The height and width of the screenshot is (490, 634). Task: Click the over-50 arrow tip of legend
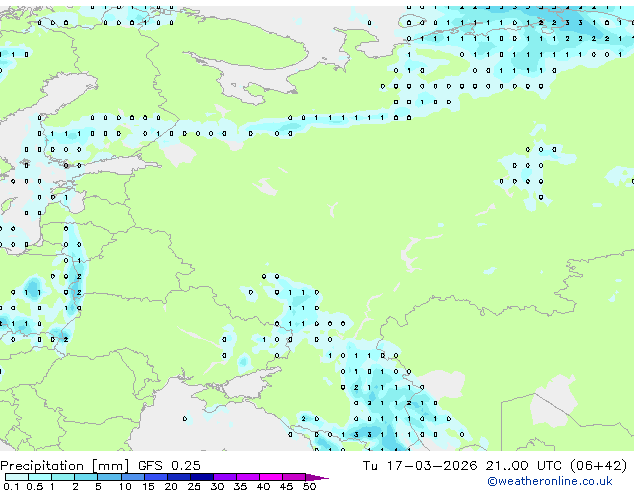317,477
